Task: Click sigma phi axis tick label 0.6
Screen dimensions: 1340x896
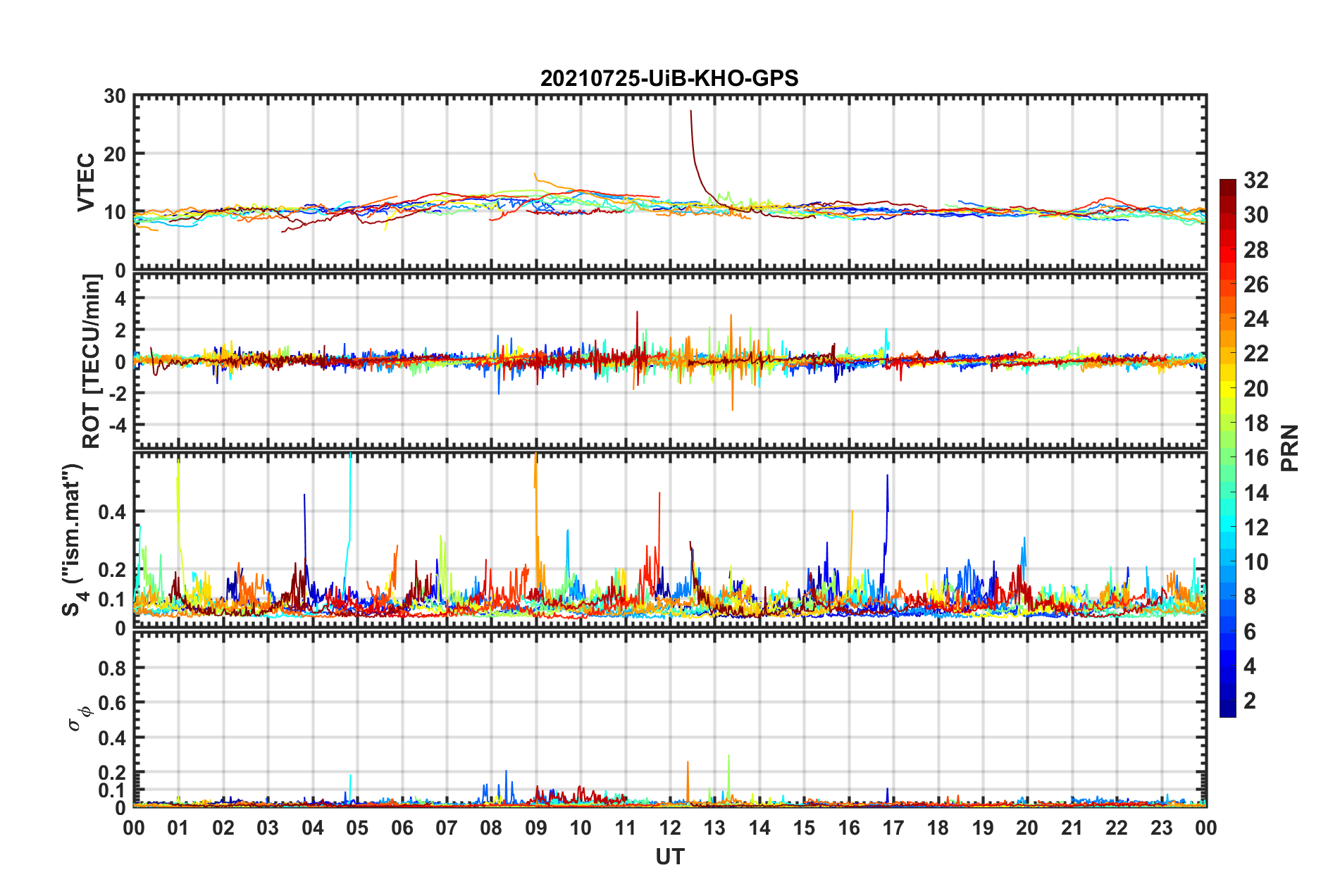Action: coord(113,703)
